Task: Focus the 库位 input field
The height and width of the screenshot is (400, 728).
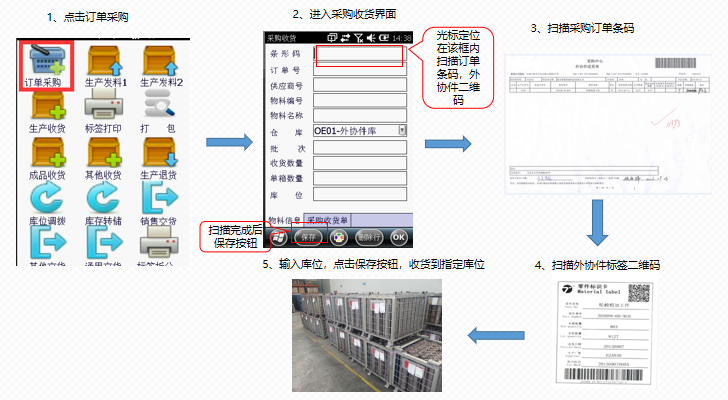Action: 360,194
